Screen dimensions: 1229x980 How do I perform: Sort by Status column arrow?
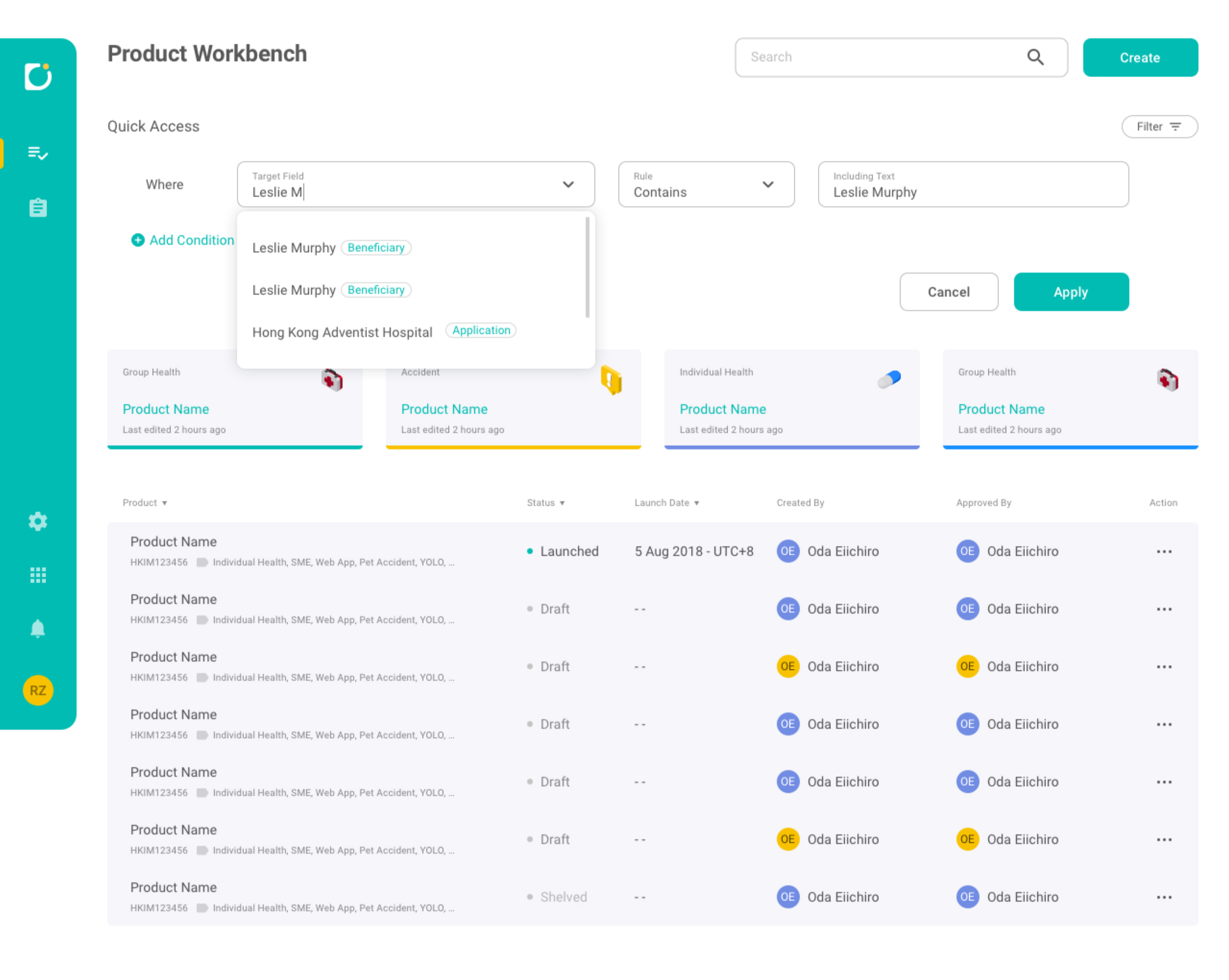click(x=562, y=503)
